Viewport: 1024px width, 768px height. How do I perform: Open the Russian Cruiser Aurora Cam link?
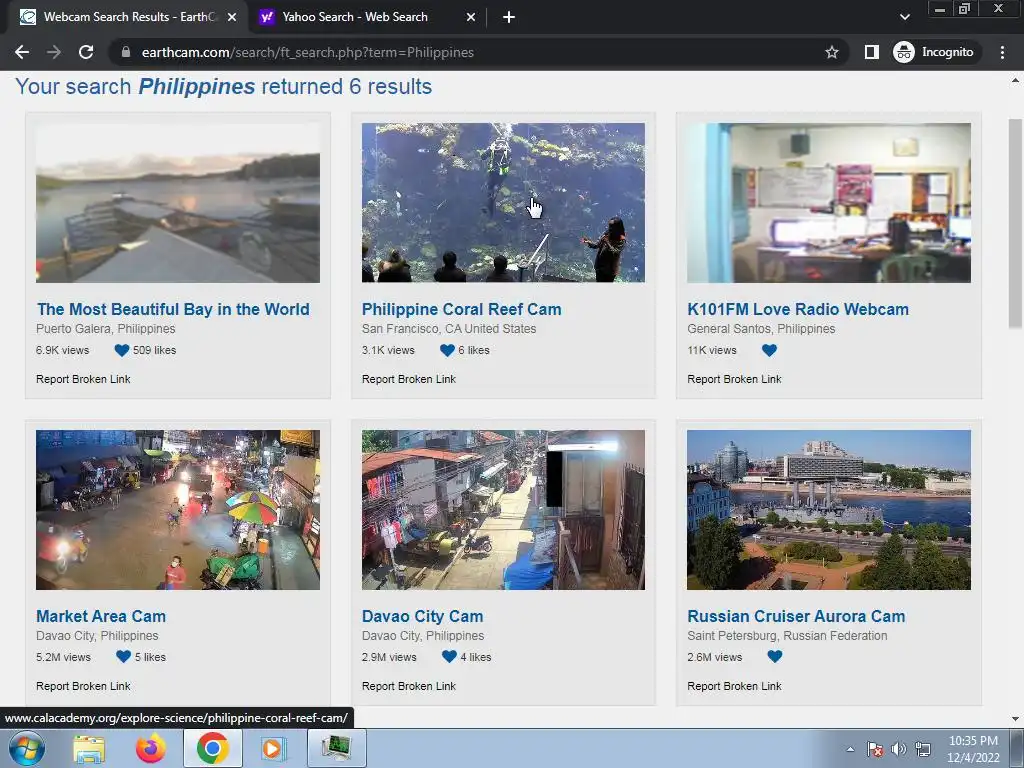[x=796, y=616]
